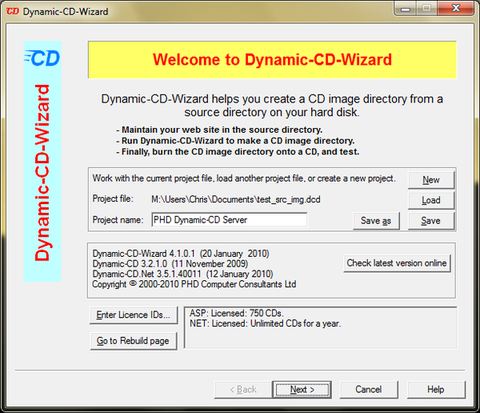This screenshot has height=413, width=480.
Task: Create a new project with New button
Action: [x=431, y=180]
